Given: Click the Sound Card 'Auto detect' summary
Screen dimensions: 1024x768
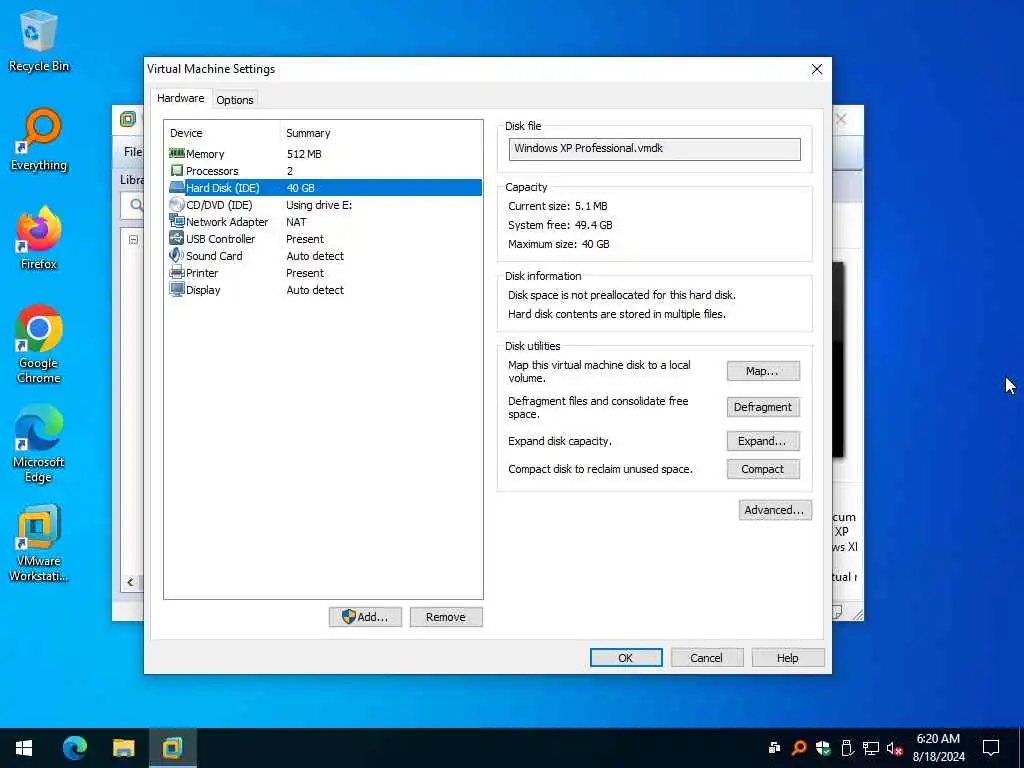Looking at the screenshot, I should [x=315, y=256].
